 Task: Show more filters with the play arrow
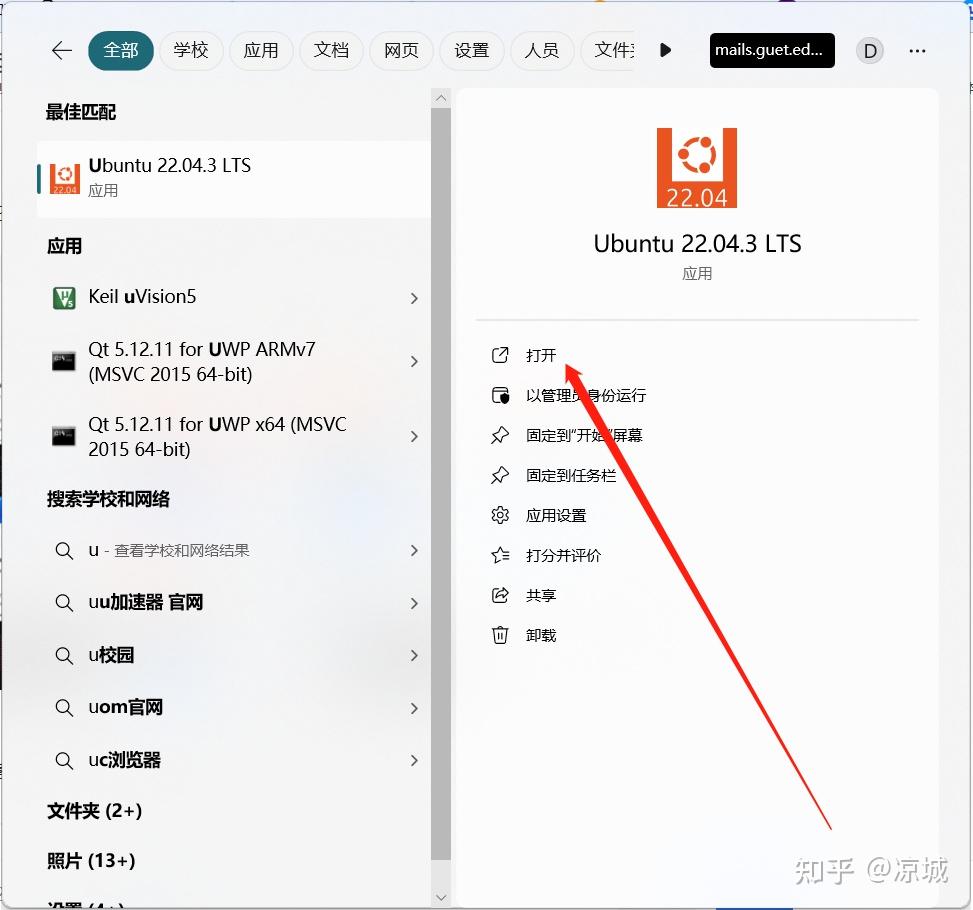(665, 50)
